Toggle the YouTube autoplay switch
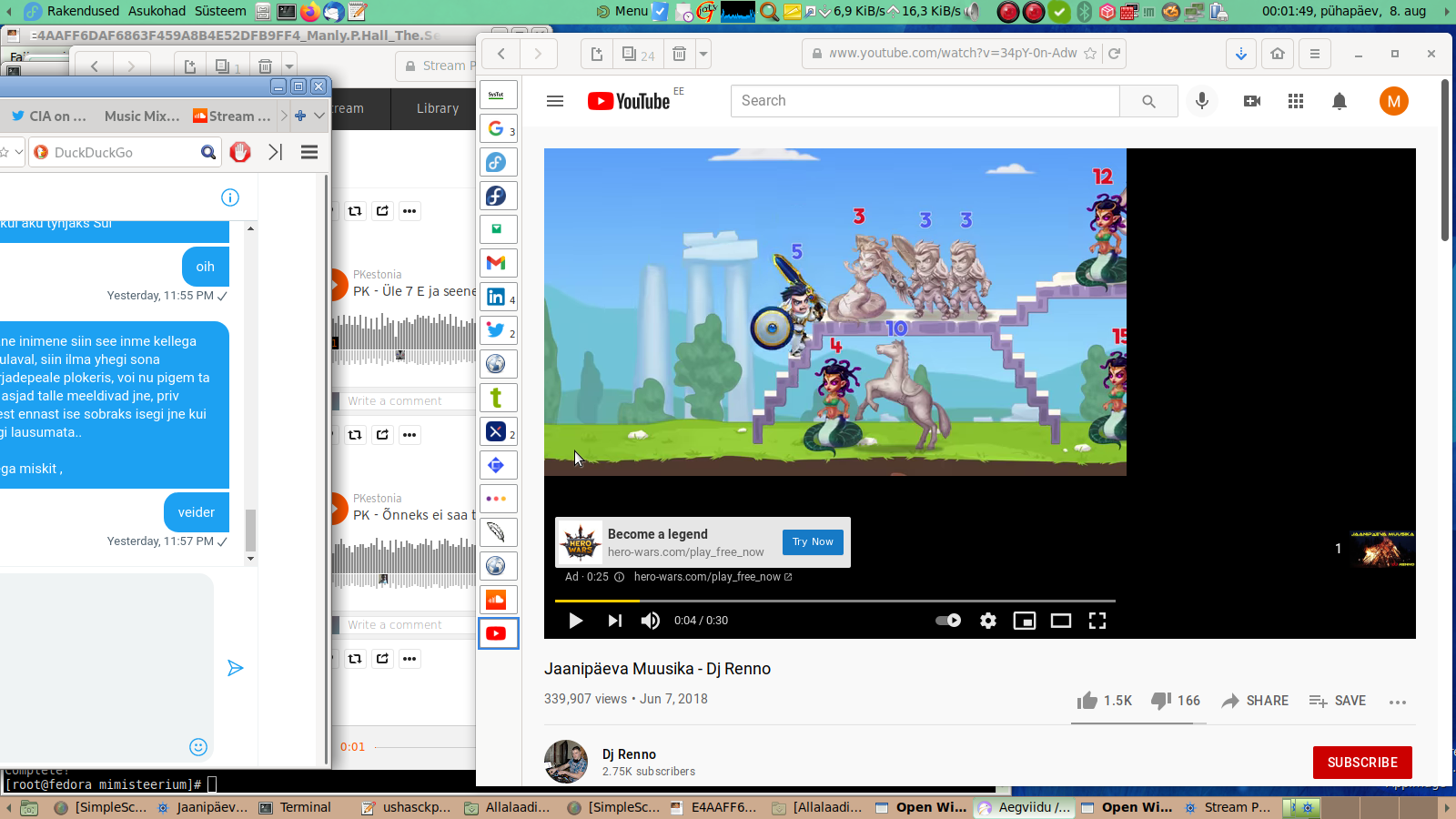Screen dimensions: 1456x819 pyautogui.click(x=948, y=621)
